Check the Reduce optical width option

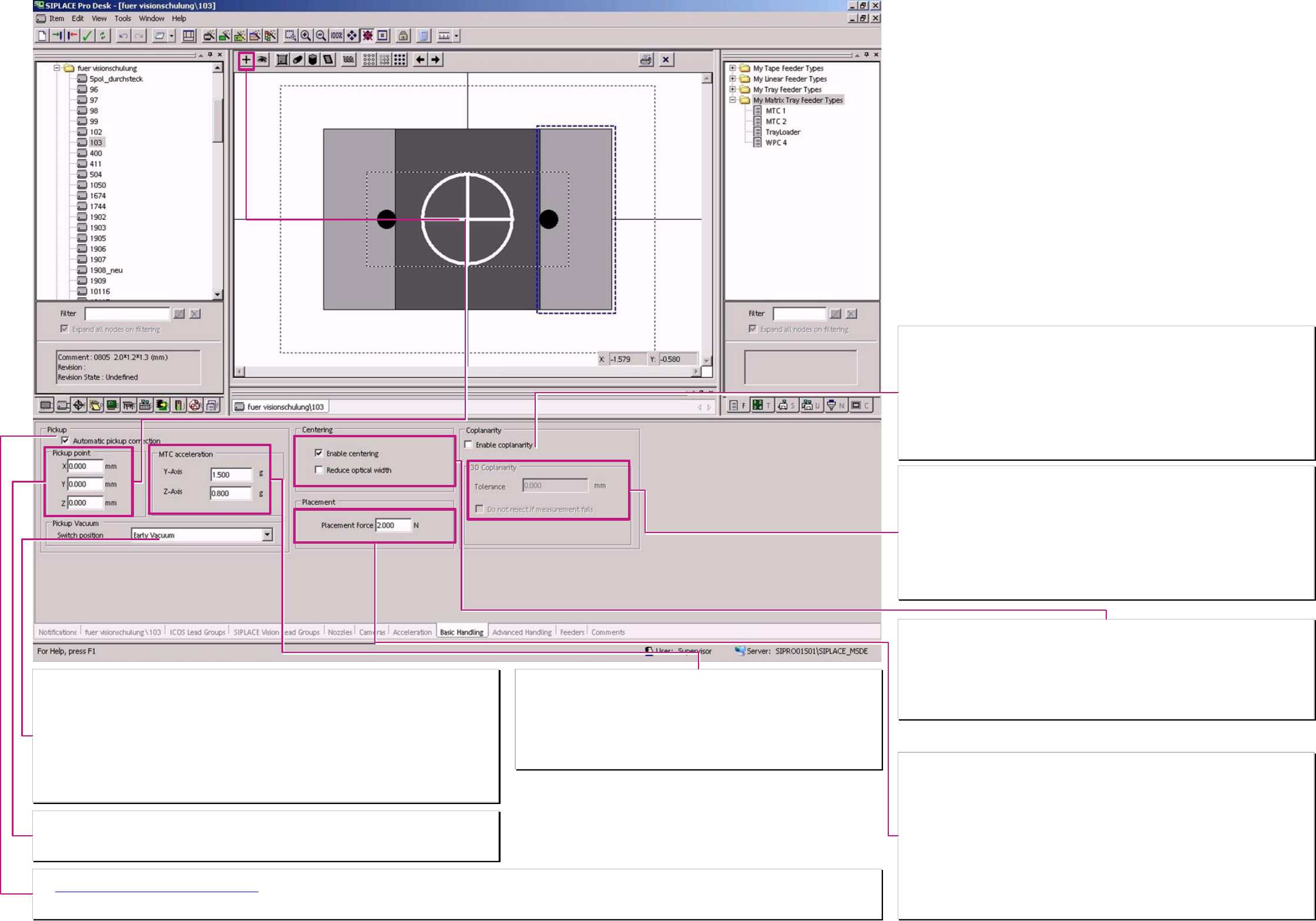tap(319, 470)
